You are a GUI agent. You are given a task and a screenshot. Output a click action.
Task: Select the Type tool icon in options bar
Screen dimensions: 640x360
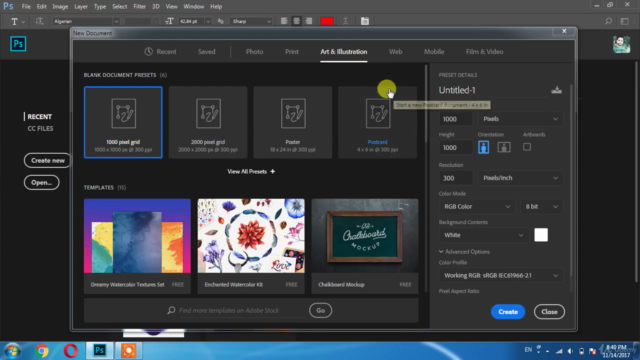click(x=14, y=21)
